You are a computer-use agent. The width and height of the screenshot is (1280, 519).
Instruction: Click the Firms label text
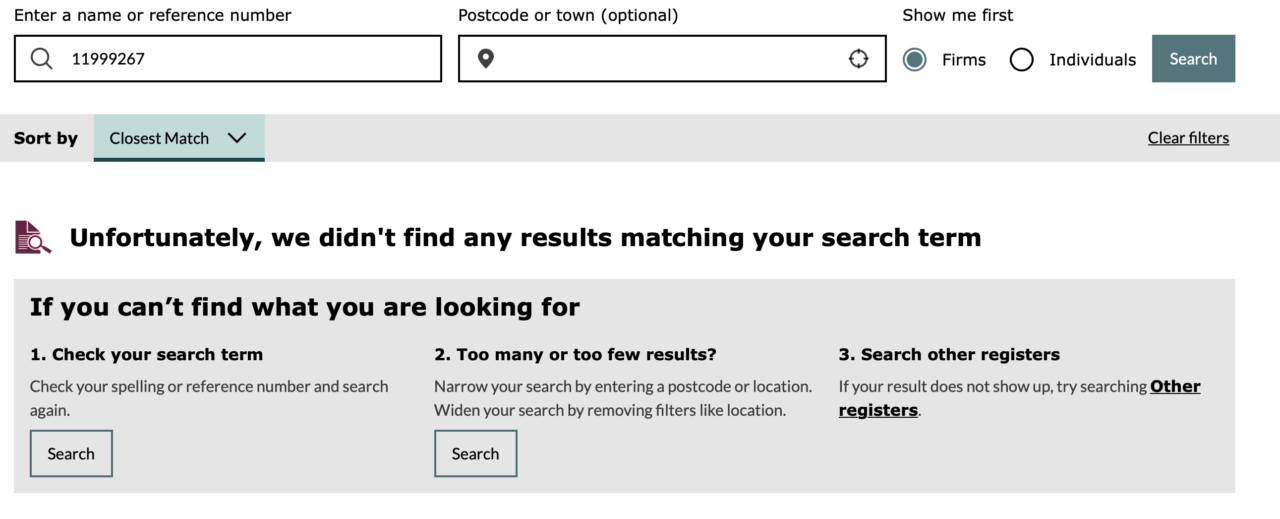964,60
